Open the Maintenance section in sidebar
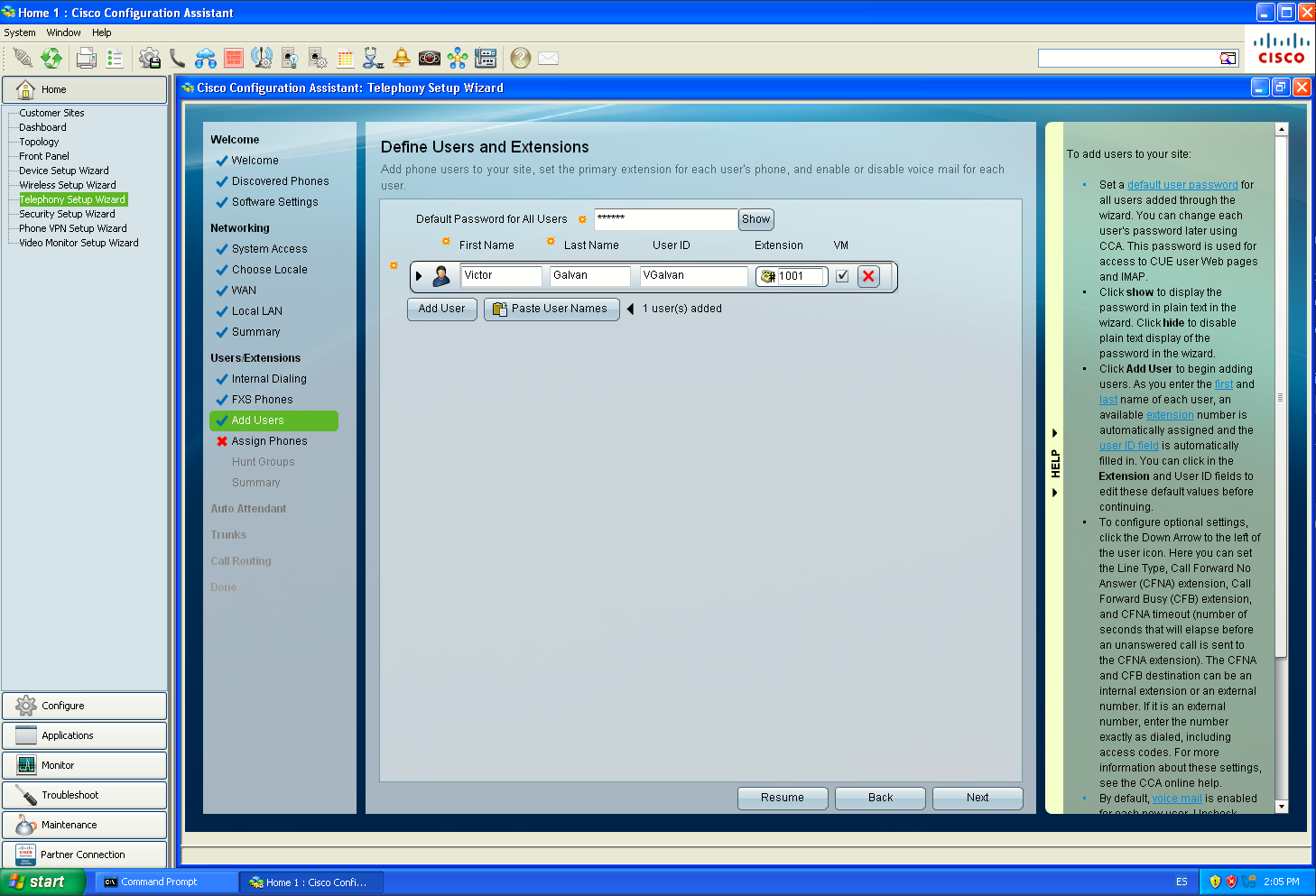The width and height of the screenshot is (1316, 896). tap(84, 825)
